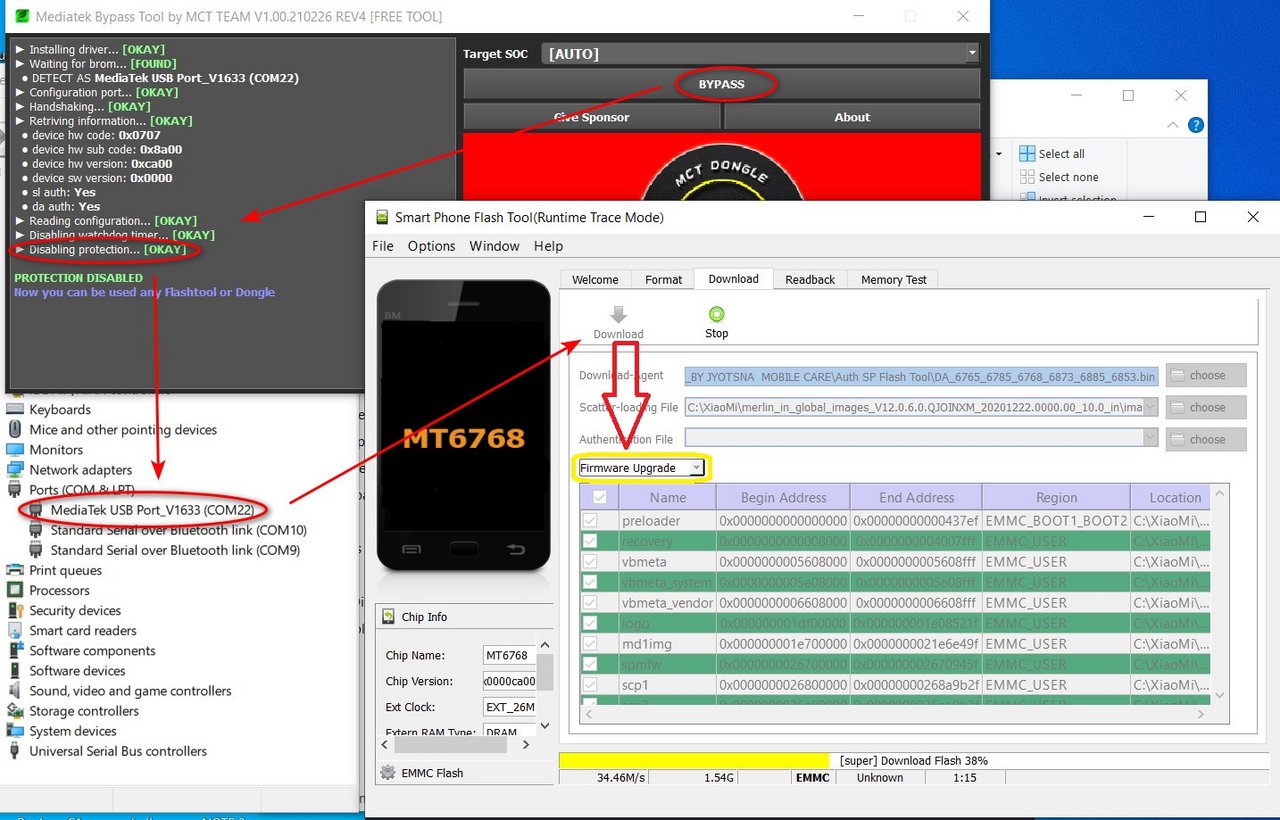Open the blue Help icon in Explorer window

1196,125
